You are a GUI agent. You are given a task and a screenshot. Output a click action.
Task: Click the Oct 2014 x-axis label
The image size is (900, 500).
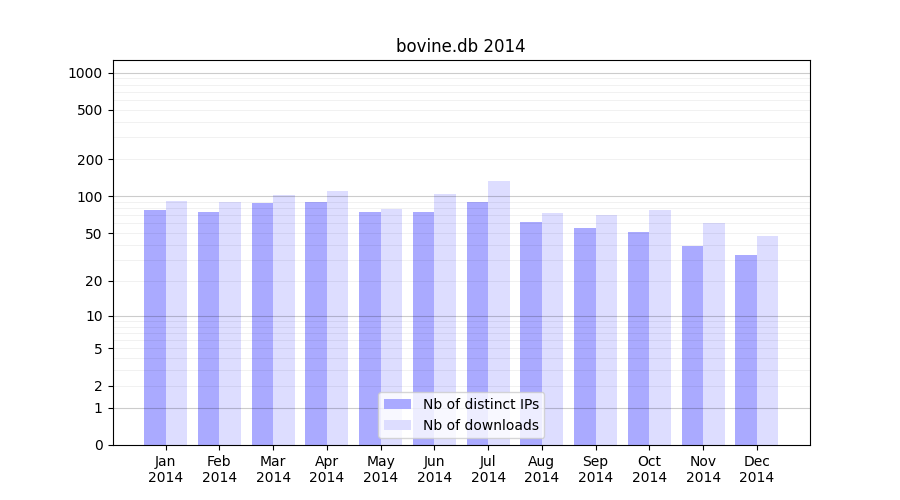[649, 469]
